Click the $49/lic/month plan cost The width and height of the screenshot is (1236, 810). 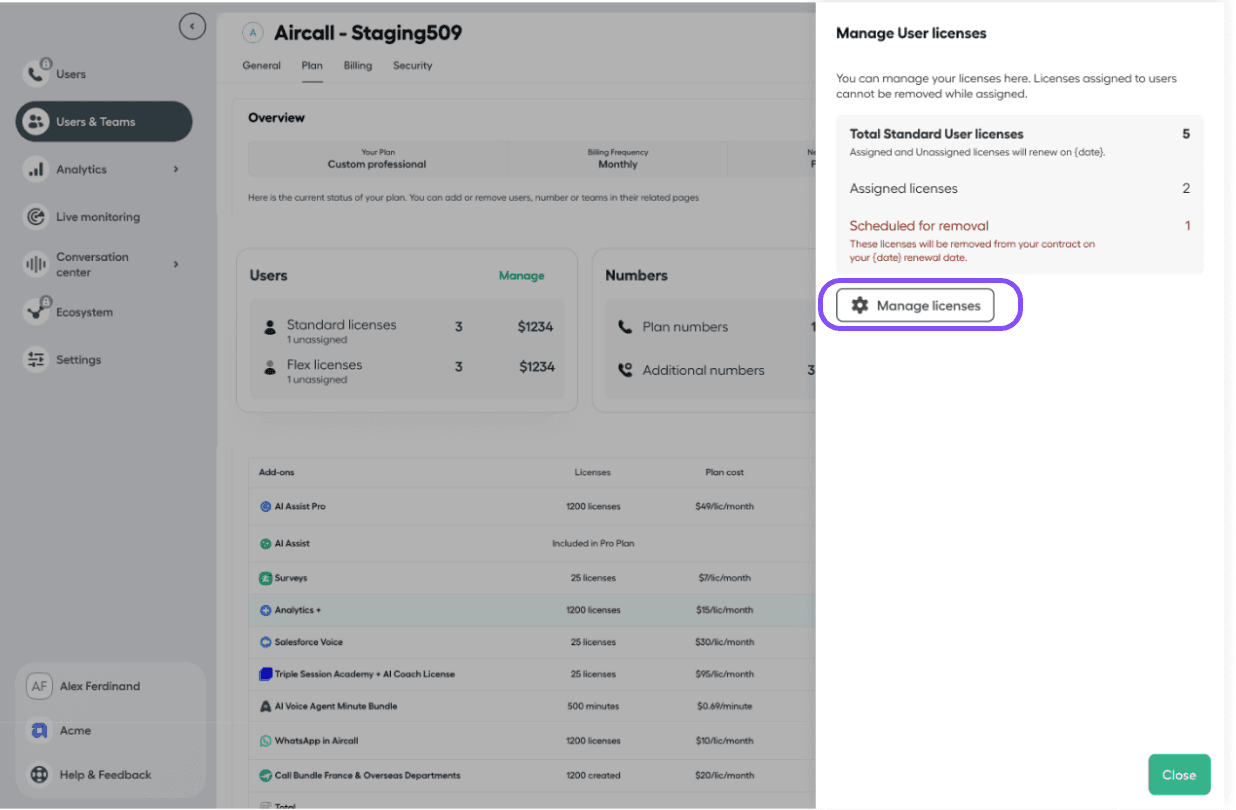[725, 507]
